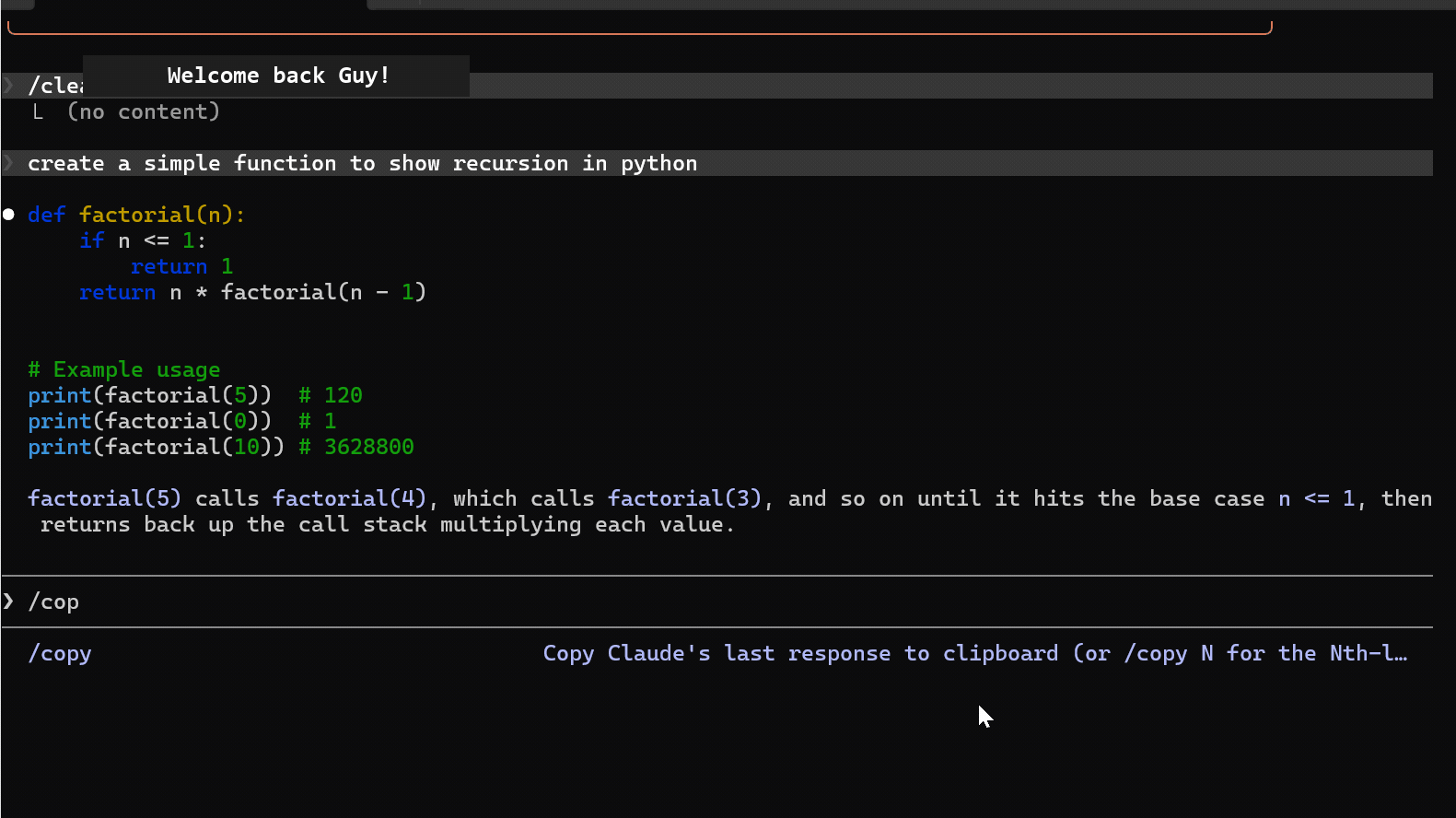The image size is (1456, 818).
Task: Click the branch marker before (no content)
Action: coord(38,111)
